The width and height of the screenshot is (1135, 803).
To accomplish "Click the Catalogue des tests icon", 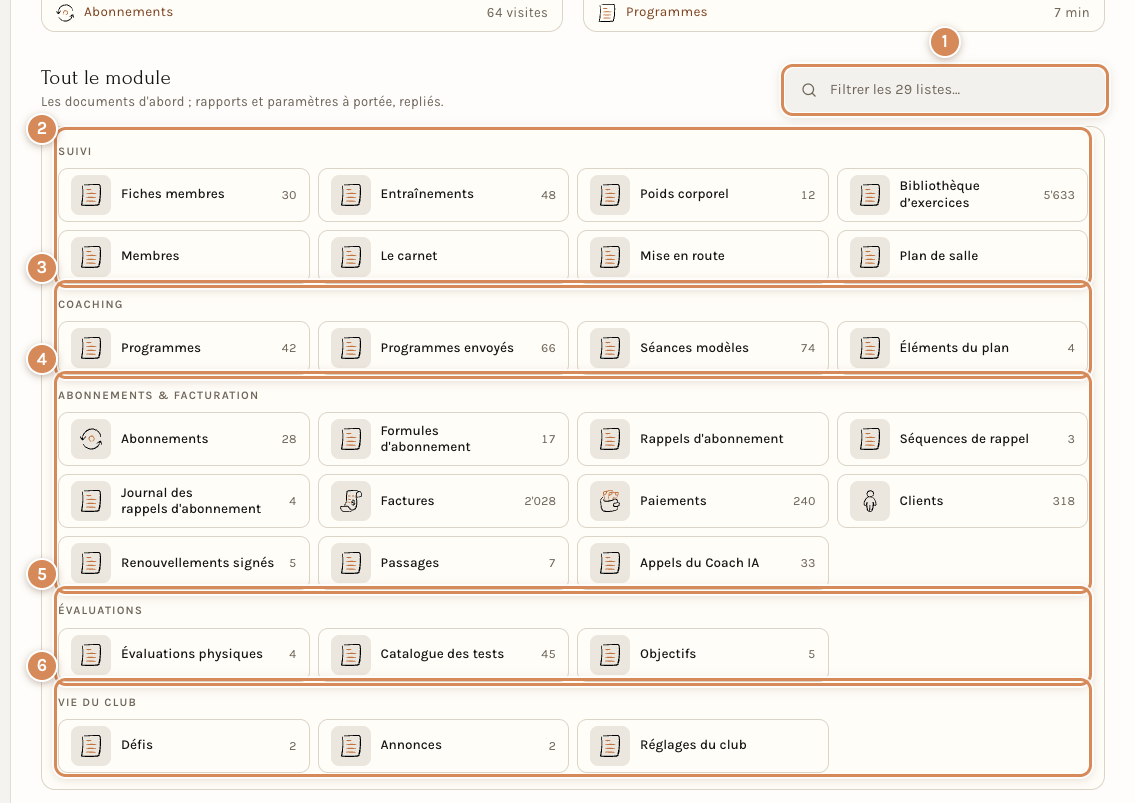I will pos(351,655).
